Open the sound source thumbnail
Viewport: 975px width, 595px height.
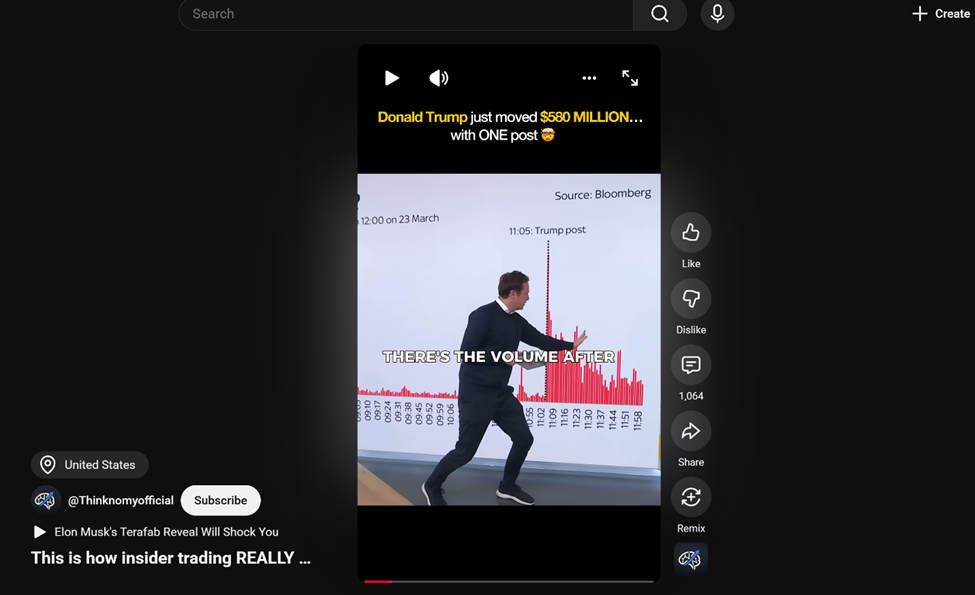pos(690,559)
